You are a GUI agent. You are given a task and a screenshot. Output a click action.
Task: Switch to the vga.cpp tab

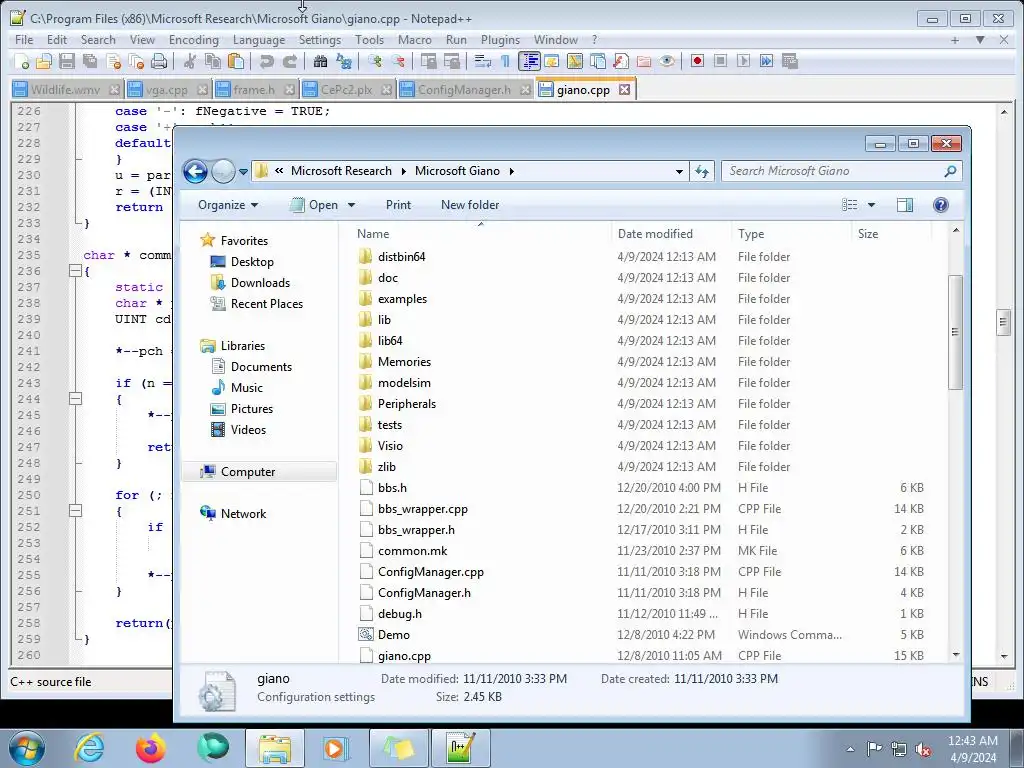(166, 90)
